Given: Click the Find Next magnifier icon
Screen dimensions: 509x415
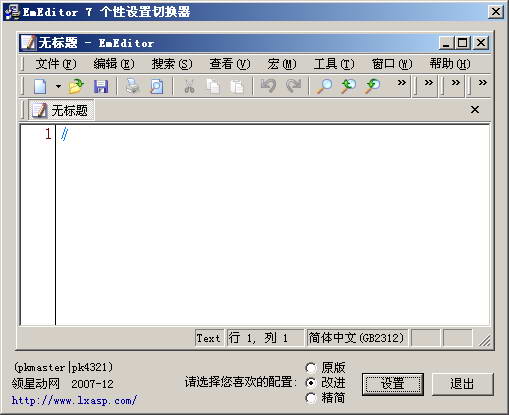Looking at the screenshot, I should 373,86.
